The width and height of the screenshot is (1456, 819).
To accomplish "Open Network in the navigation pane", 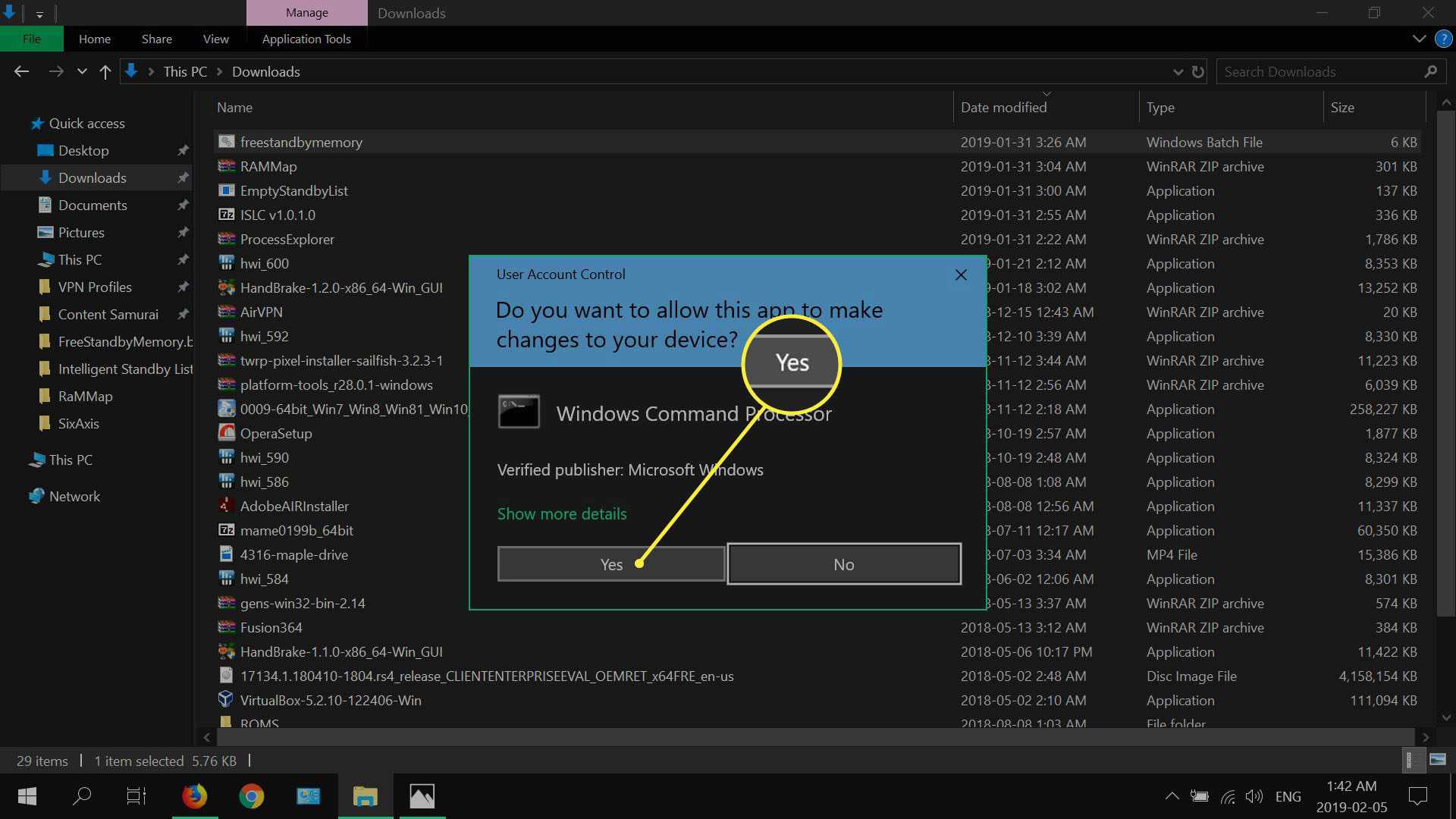I will click(74, 496).
